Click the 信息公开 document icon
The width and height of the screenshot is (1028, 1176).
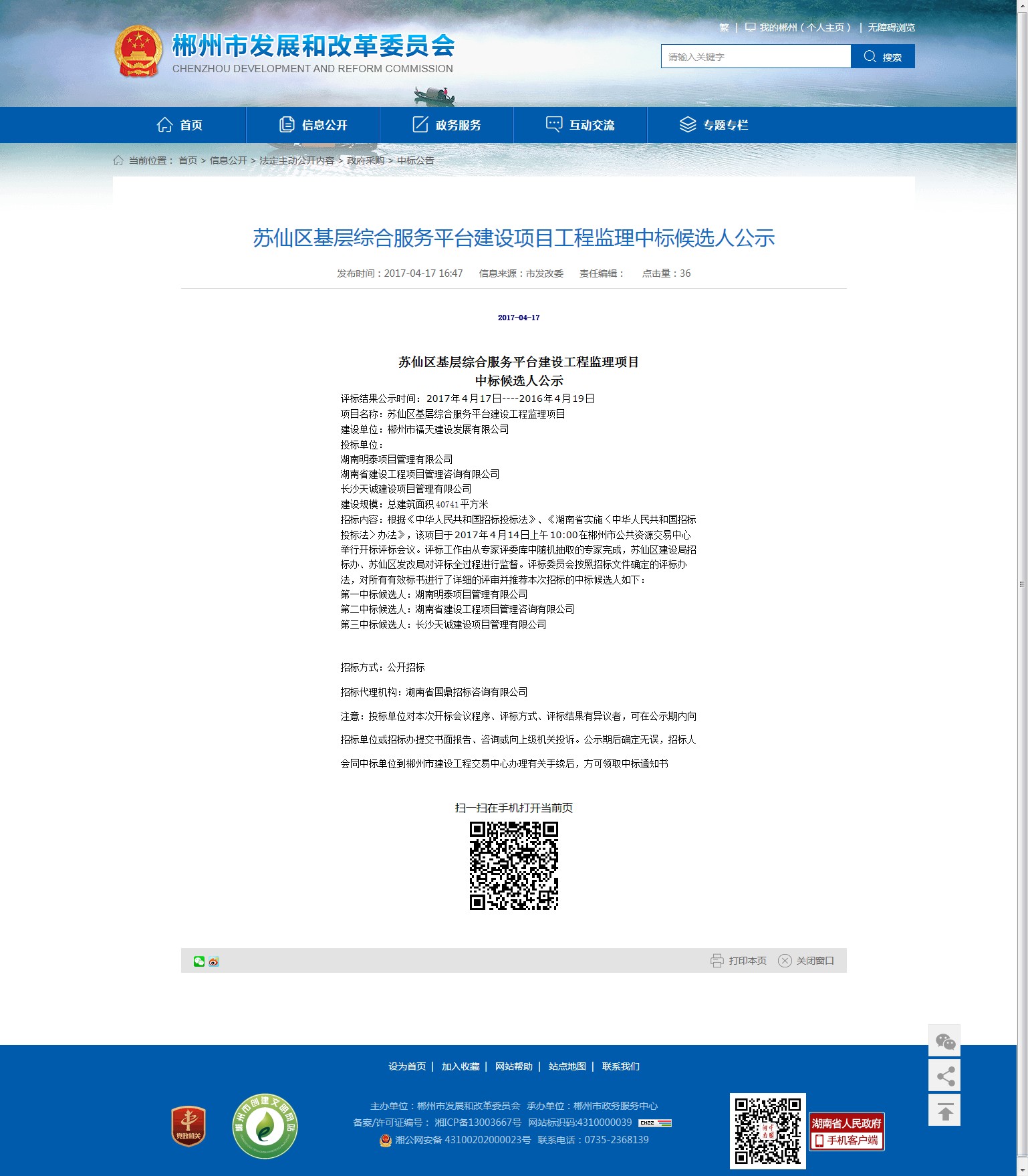coord(287,124)
